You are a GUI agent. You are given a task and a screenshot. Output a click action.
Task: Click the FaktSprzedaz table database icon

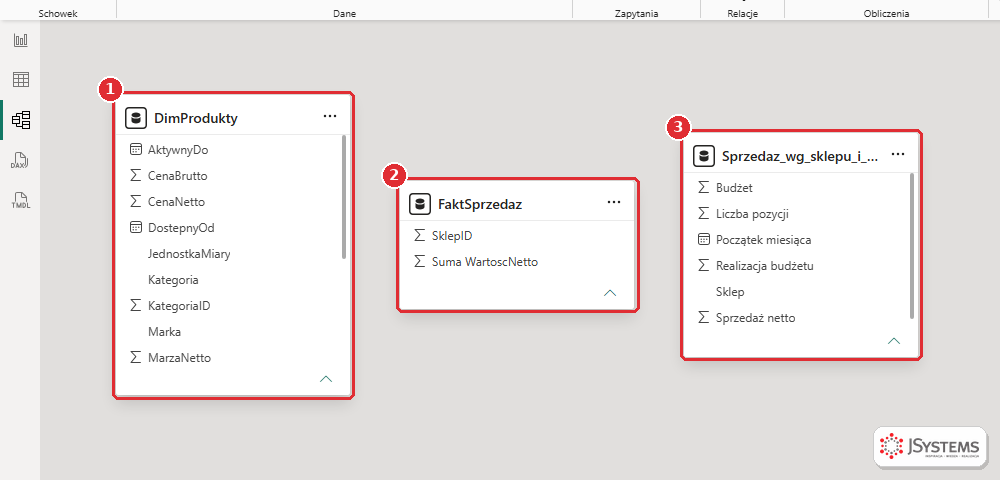click(420, 204)
